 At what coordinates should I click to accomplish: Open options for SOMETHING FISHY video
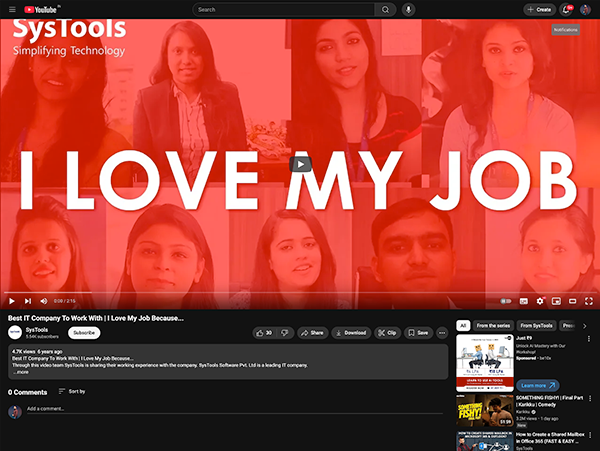click(x=590, y=399)
